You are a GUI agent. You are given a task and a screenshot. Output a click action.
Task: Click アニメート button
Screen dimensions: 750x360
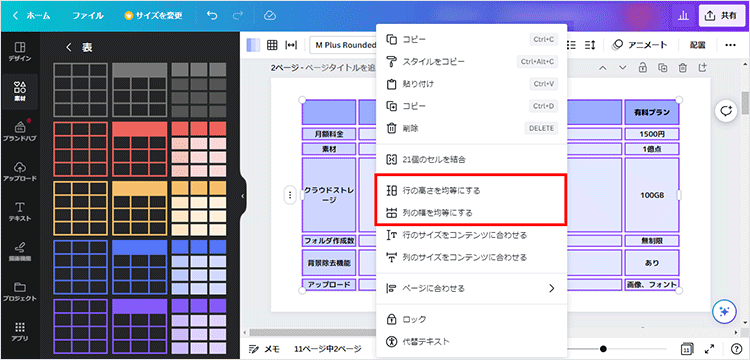point(640,45)
